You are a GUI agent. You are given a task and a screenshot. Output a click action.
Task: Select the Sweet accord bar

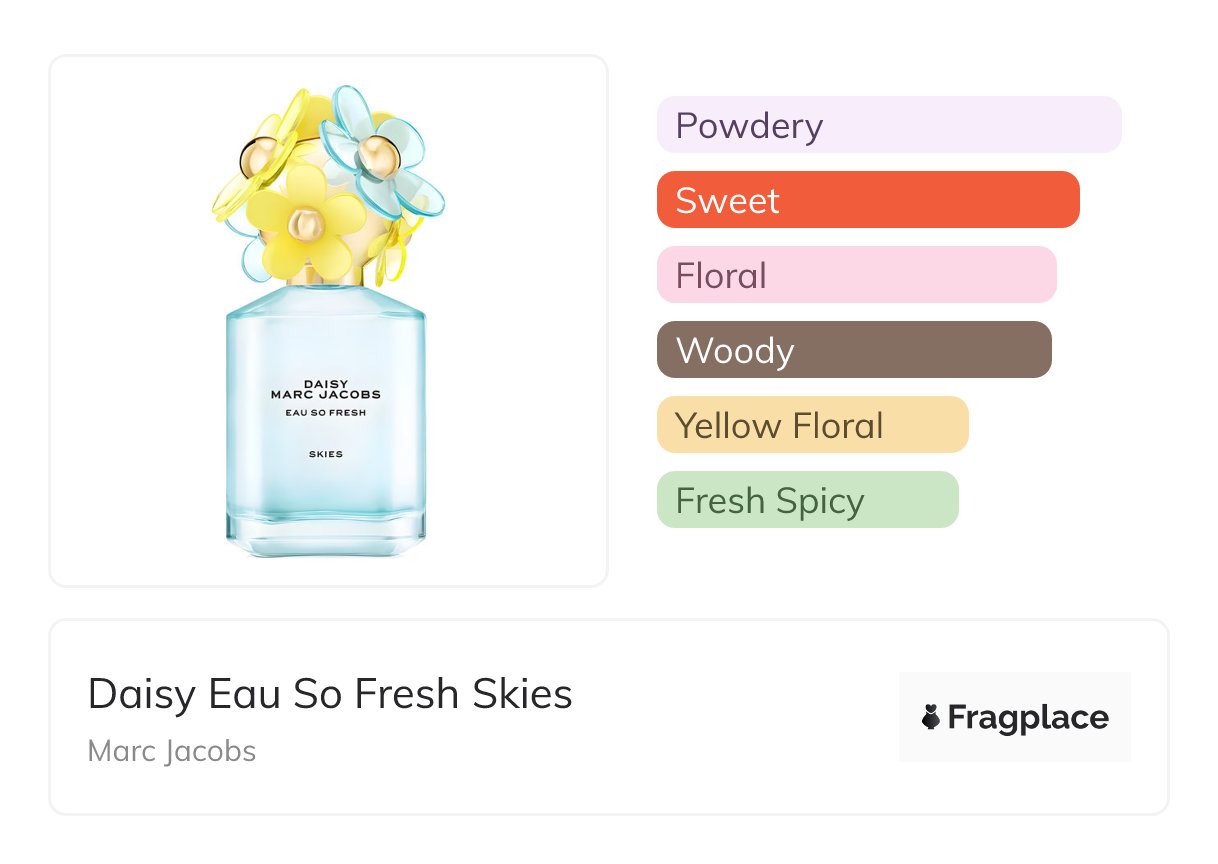867,200
